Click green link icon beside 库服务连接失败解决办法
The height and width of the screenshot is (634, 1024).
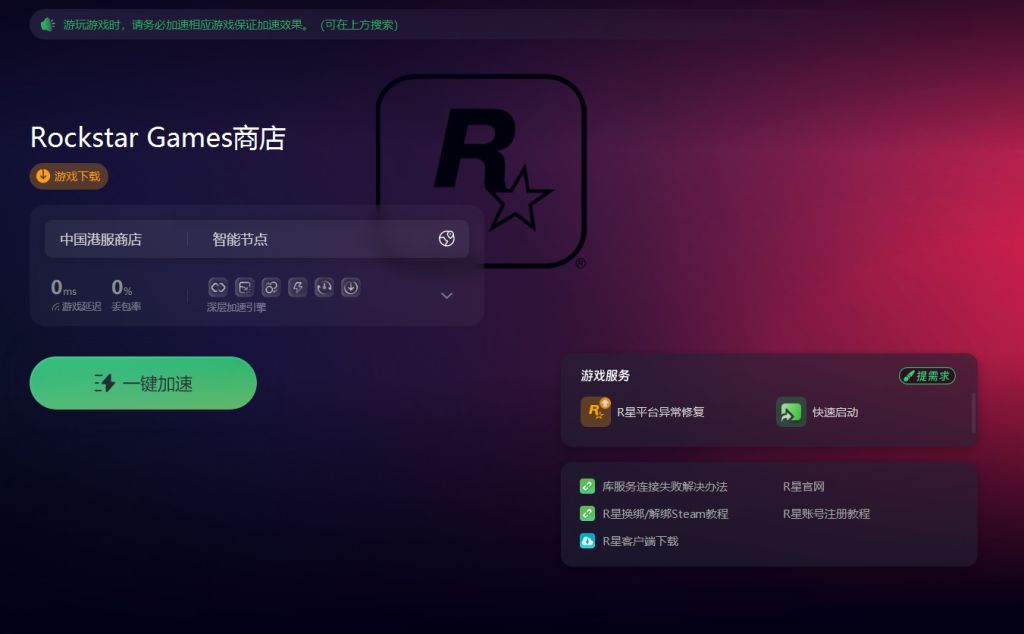587,486
